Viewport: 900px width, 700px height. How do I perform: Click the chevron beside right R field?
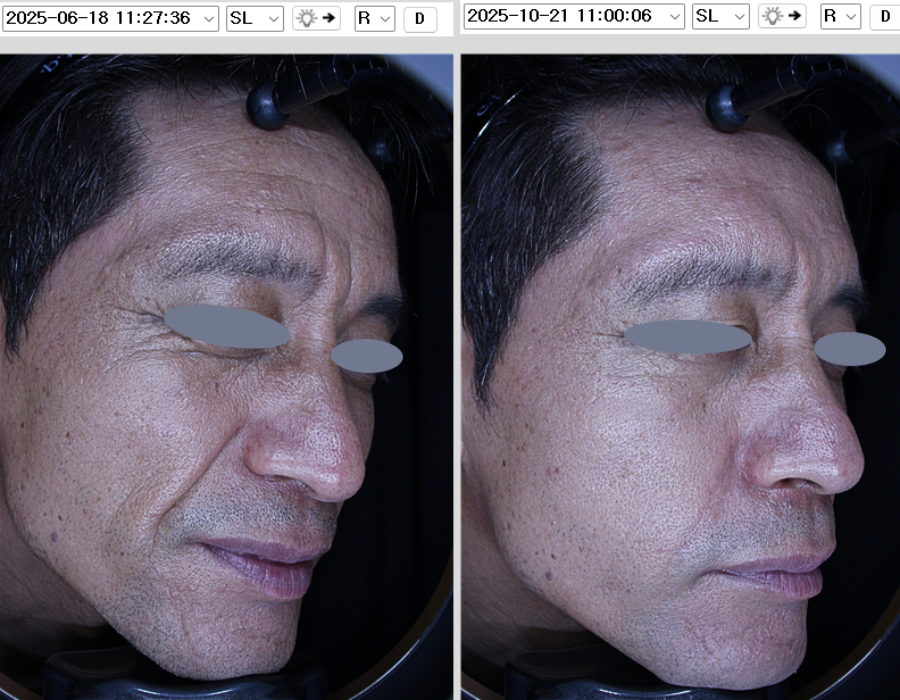coord(851,16)
